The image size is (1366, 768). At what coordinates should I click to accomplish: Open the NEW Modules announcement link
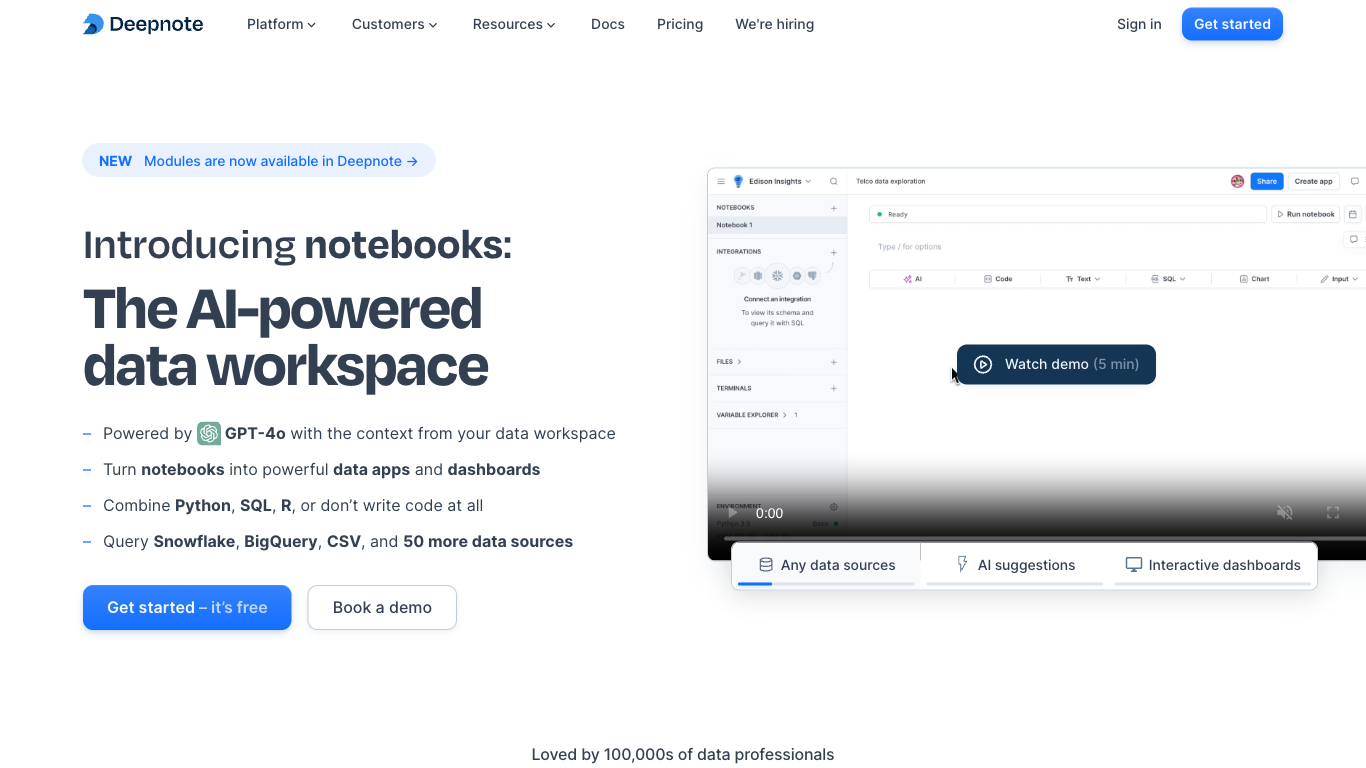259,161
